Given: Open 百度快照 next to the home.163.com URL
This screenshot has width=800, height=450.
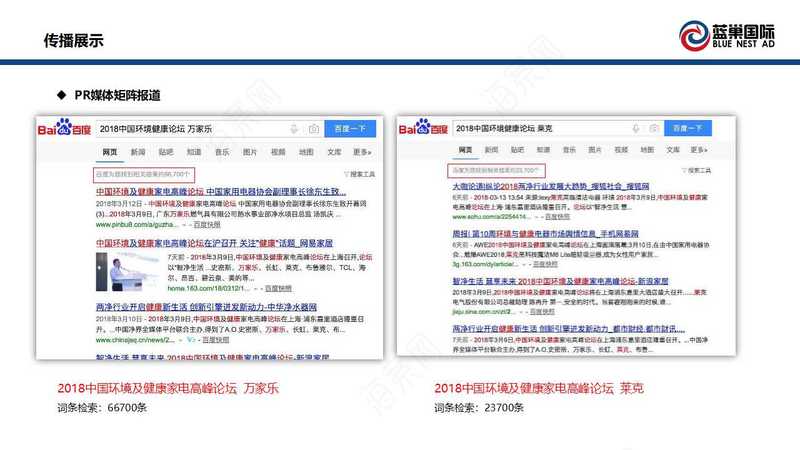Looking at the screenshot, I should (x=278, y=288).
